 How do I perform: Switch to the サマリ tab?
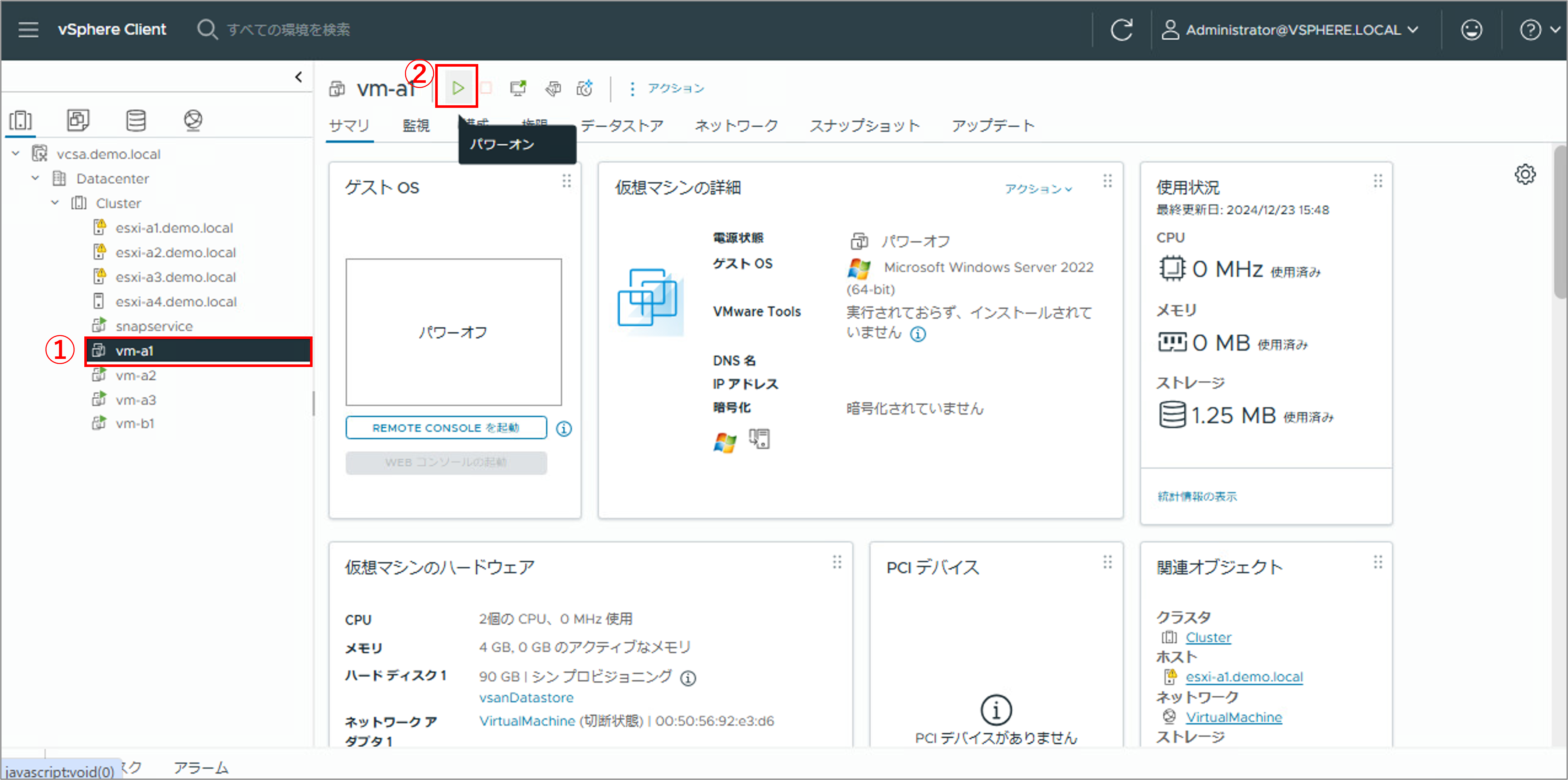coord(349,125)
